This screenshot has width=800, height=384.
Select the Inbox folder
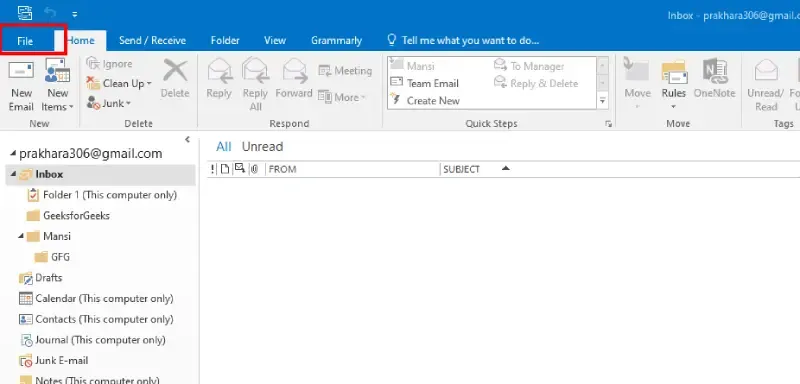pyautogui.click(x=101, y=174)
